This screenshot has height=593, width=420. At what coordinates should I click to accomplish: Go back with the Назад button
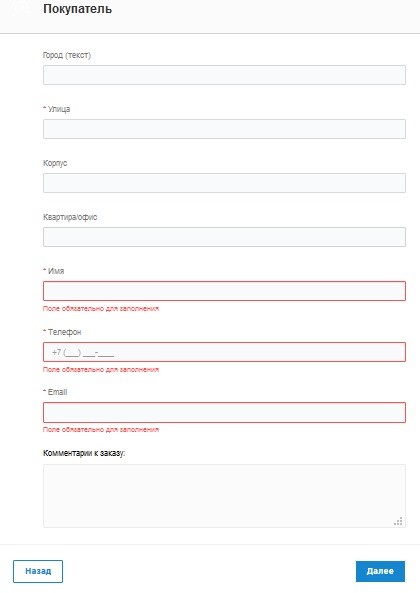(38, 571)
